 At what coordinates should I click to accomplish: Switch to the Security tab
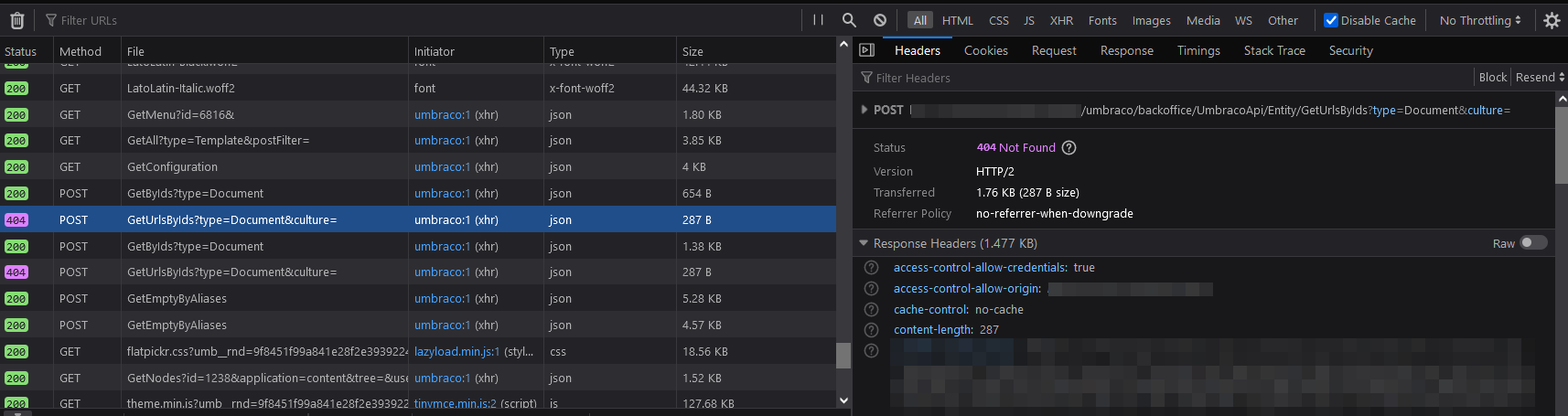tap(1351, 50)
